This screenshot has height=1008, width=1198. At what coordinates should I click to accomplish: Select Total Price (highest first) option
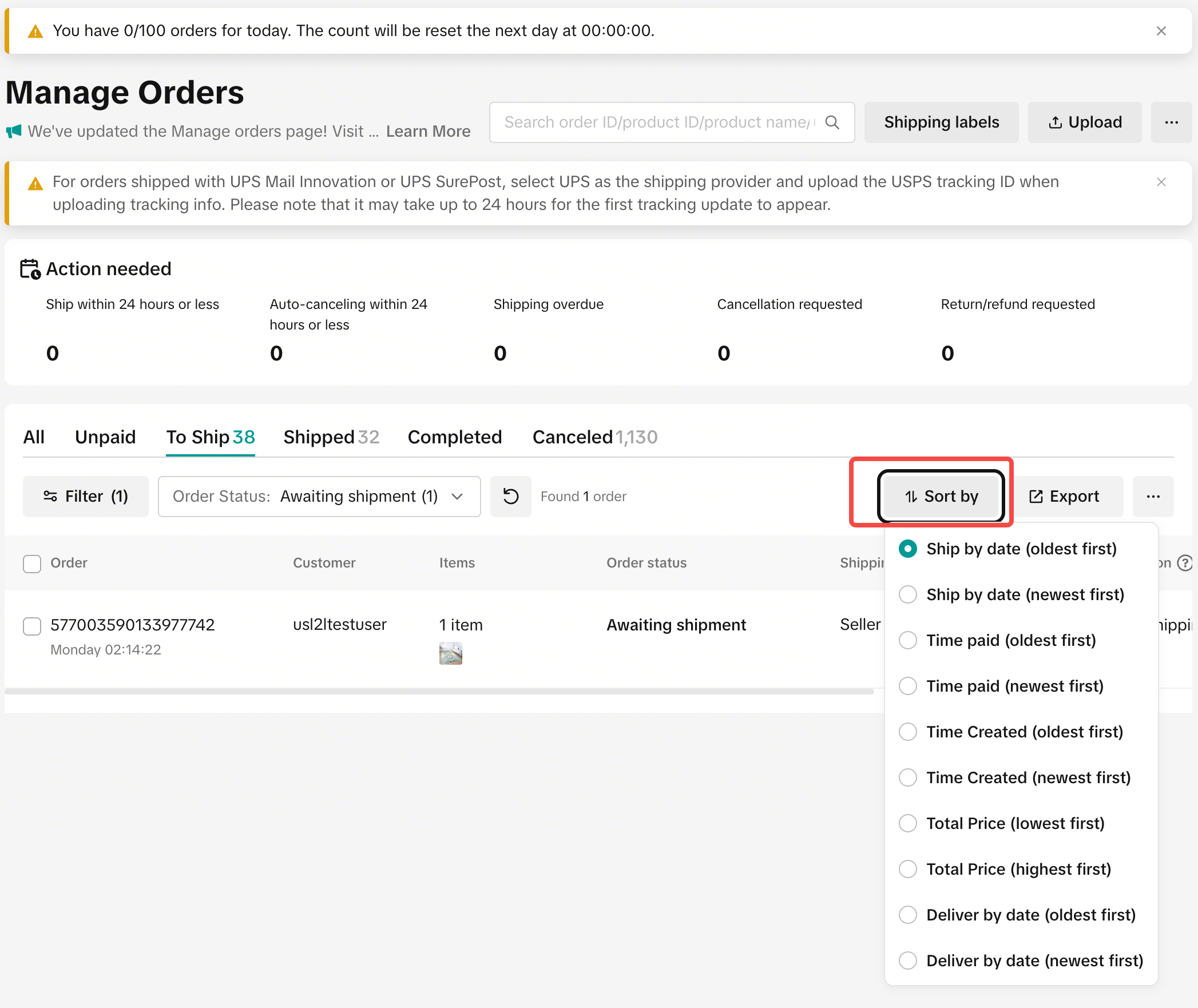pos(1018,869)
